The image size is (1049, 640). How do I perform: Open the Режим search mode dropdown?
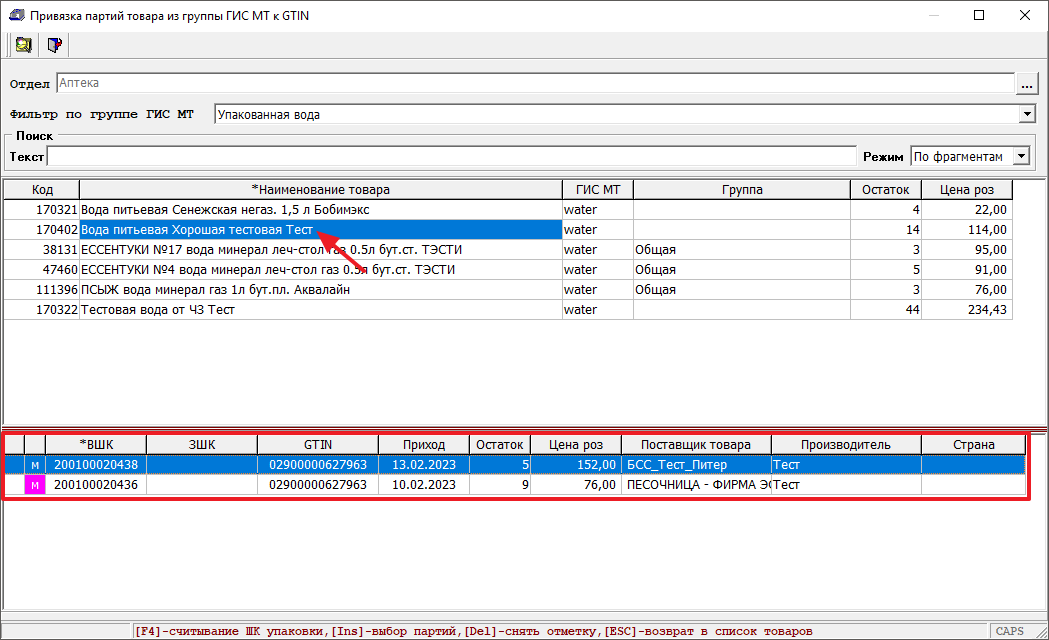(x=1020, y=157)
